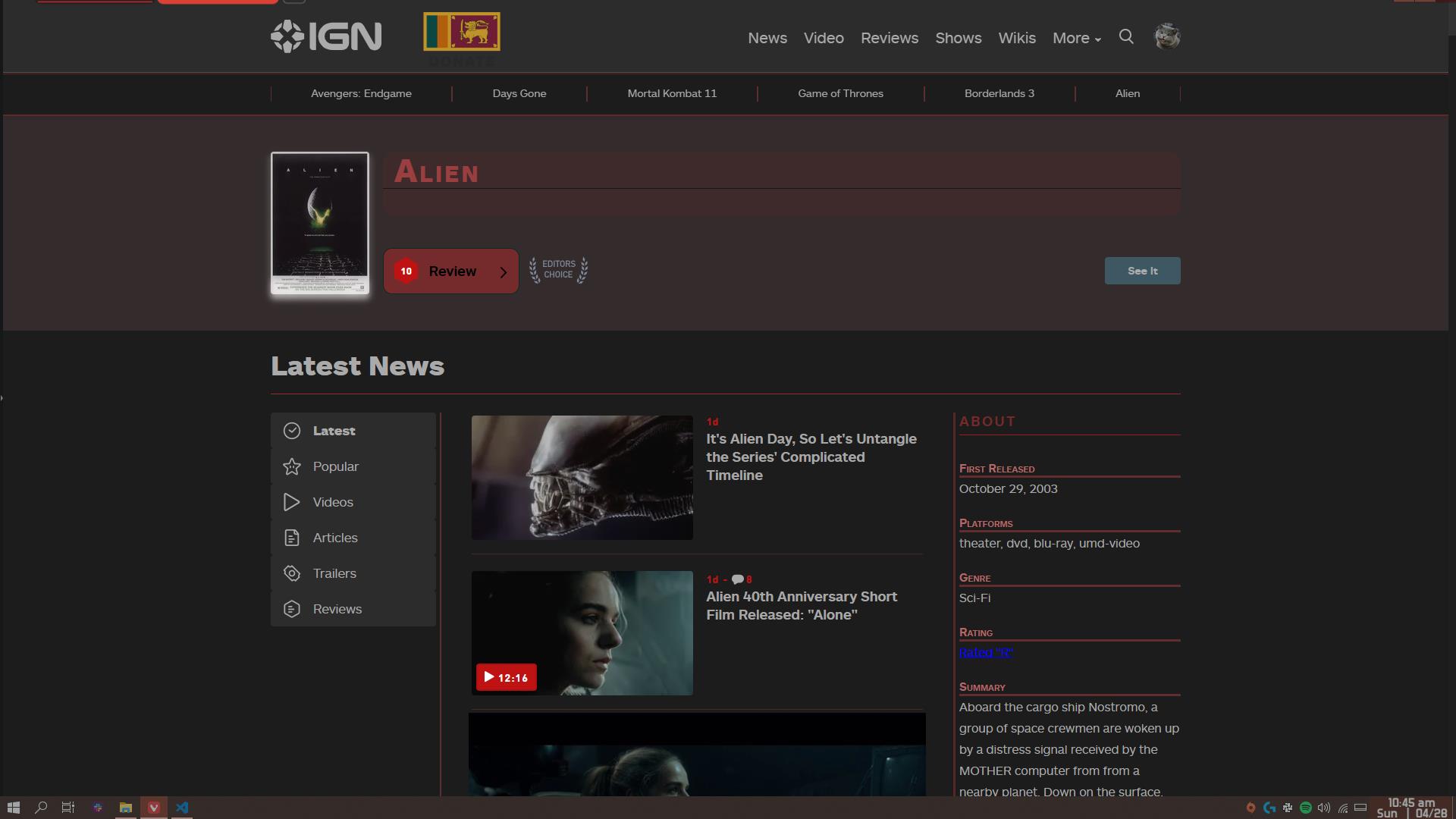1456x819 pixels.
Task: Click the Editors Choice laurel badge
Action: (x=558, y=271)
